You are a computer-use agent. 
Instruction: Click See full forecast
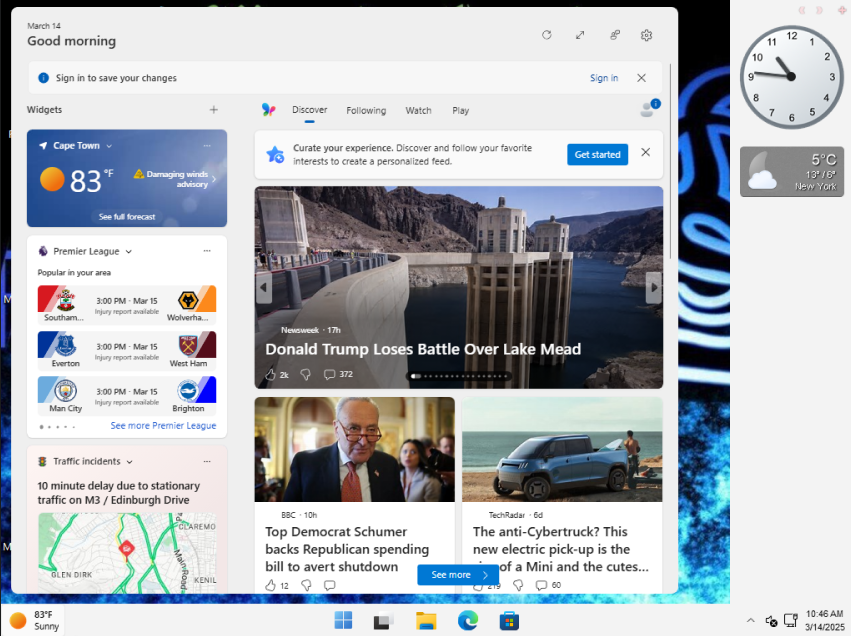[x=127, y=217]
